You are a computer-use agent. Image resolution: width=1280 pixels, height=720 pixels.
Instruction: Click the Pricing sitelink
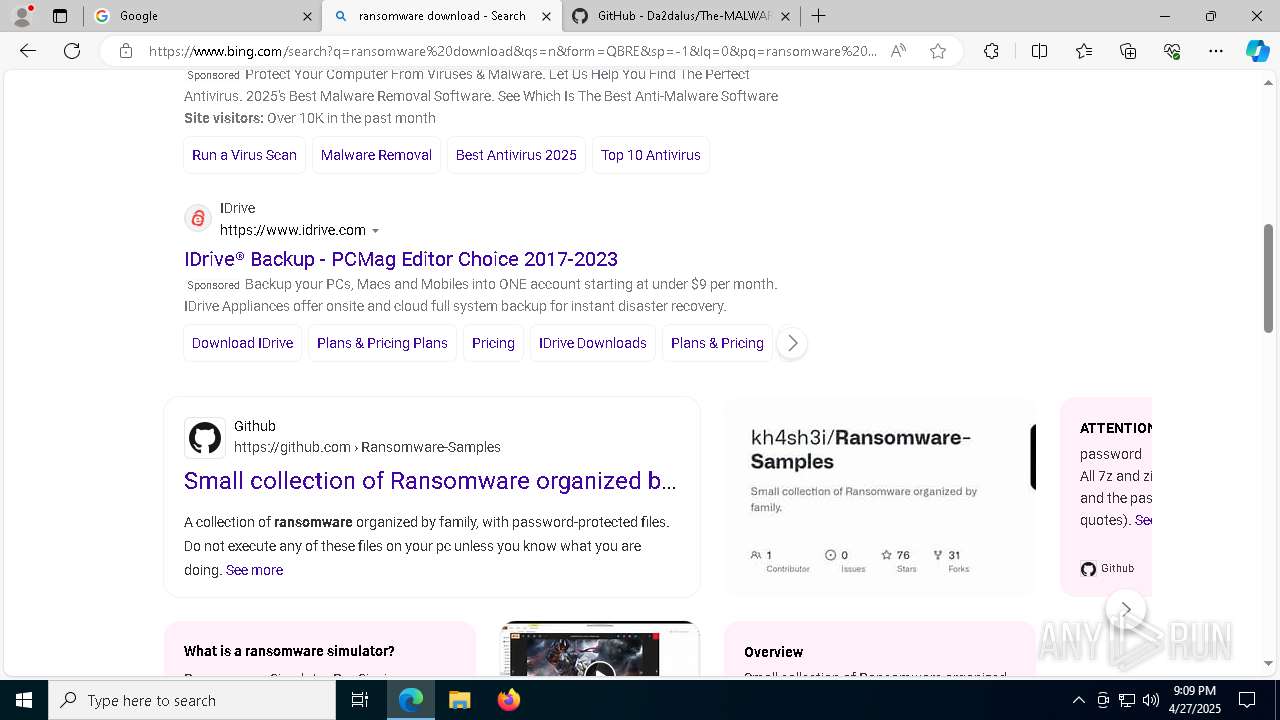(493, 343)
